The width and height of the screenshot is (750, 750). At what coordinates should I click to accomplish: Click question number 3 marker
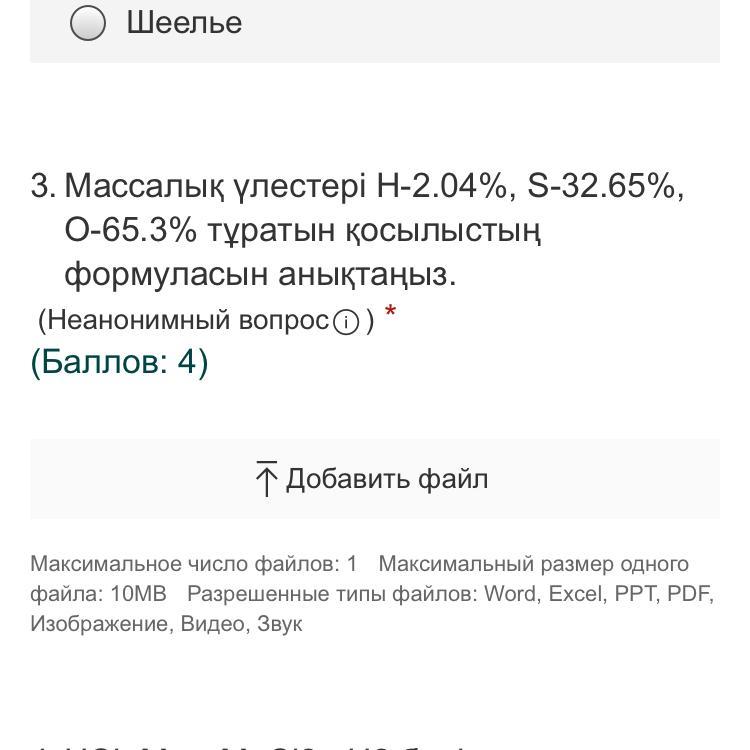point(43,185)
